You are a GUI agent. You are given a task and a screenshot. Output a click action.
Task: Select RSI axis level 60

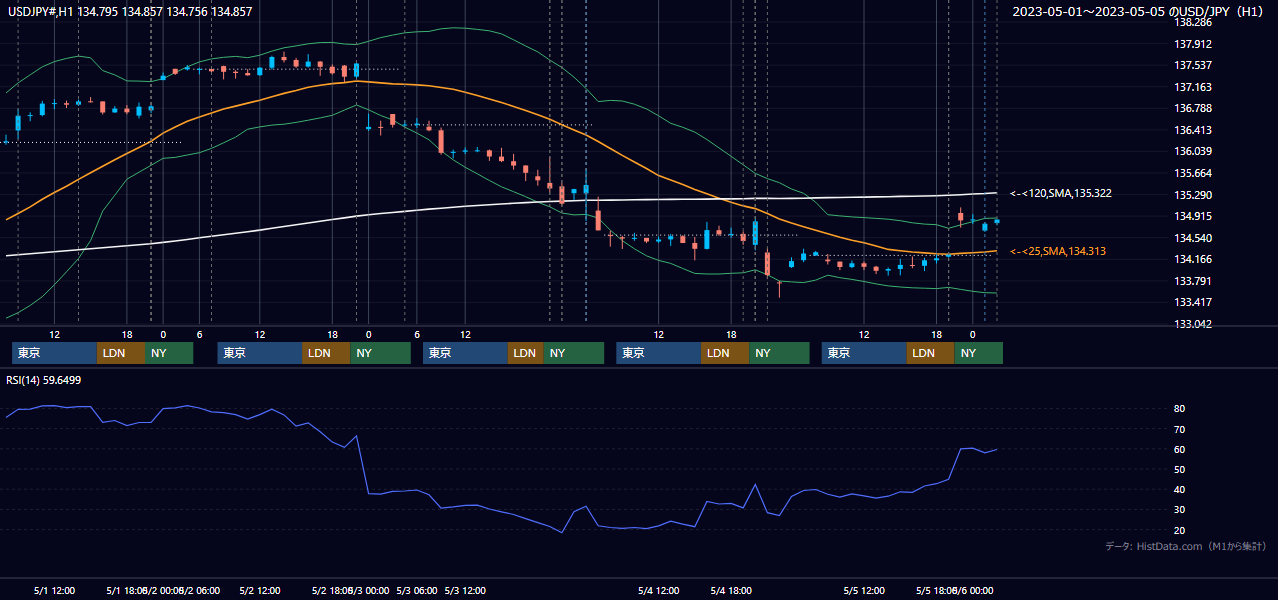coord(1180,449)
